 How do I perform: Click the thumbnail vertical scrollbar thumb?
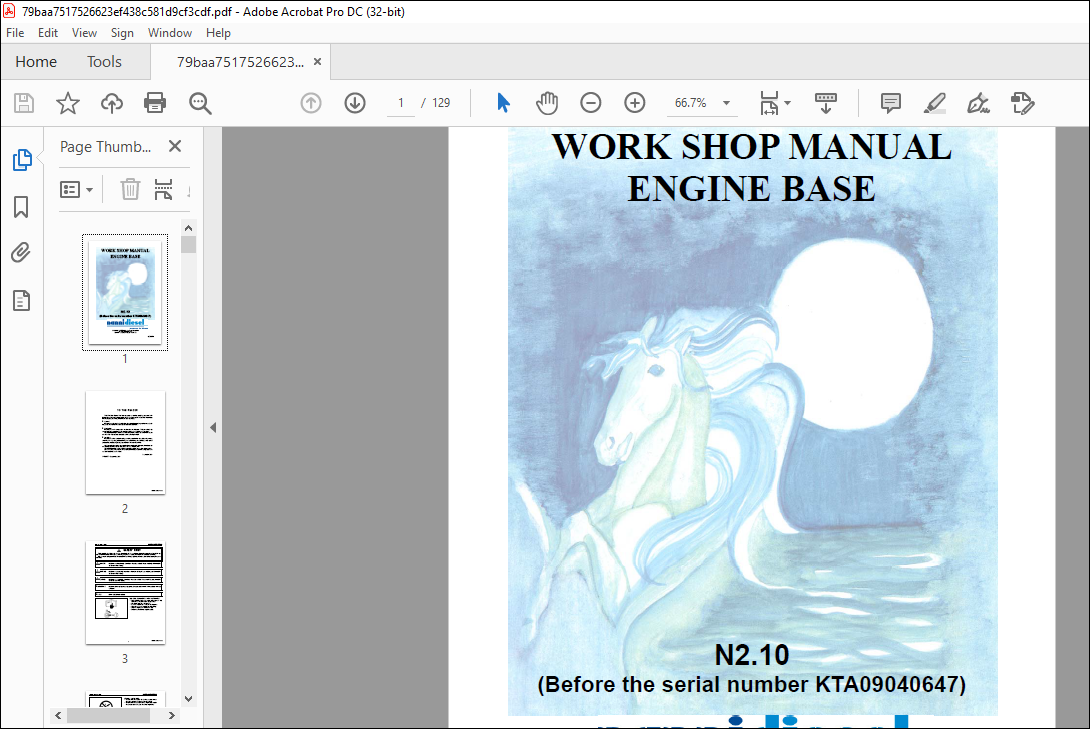(x=188, y=245)
